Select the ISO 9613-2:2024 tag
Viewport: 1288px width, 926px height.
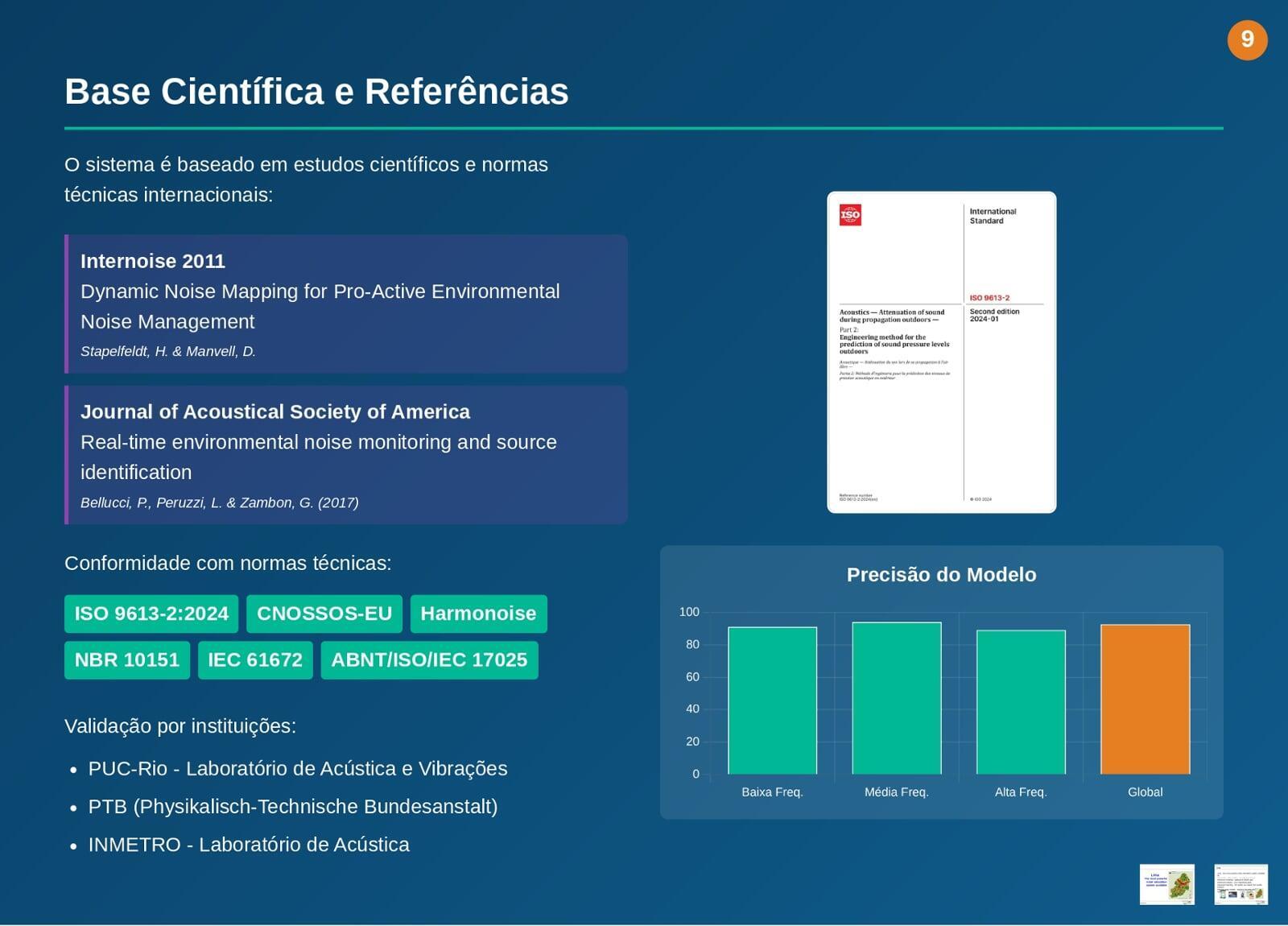pyautogui.click(x=151, y=614)
